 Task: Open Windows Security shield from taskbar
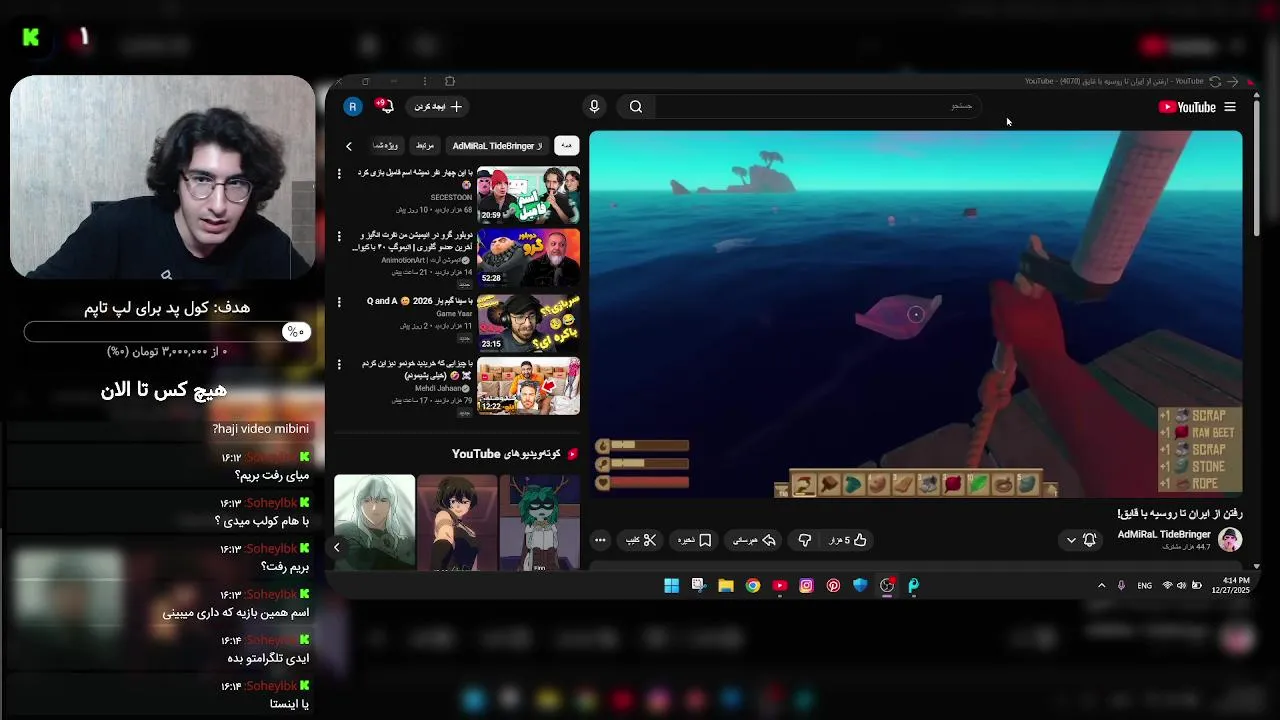[860, 586]
